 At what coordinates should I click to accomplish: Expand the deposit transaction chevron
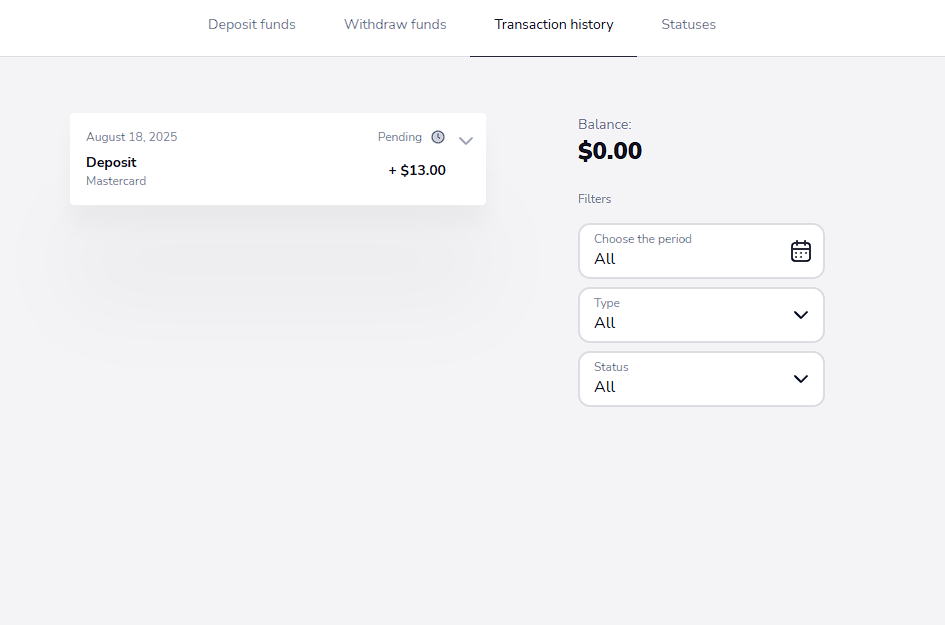tap(466, 141)
